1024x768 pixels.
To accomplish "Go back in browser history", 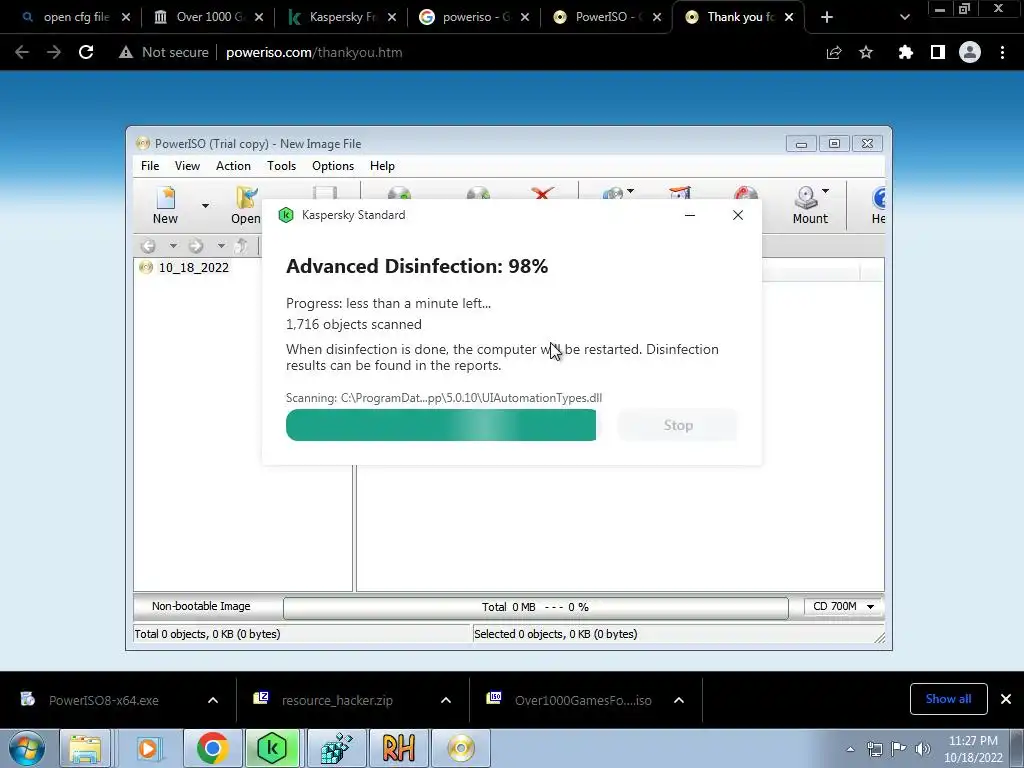I will [x=22, y=52].
